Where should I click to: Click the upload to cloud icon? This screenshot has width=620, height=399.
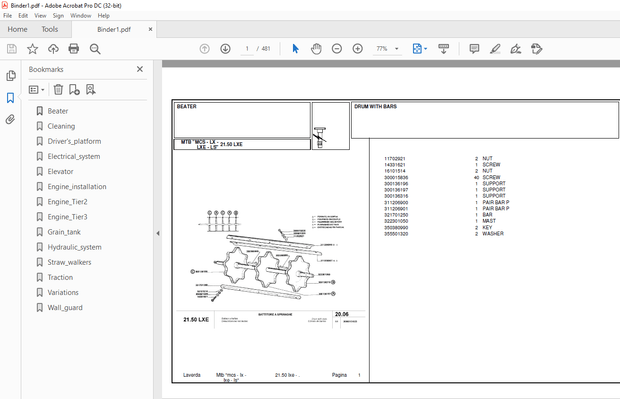(x=53, y=49)
